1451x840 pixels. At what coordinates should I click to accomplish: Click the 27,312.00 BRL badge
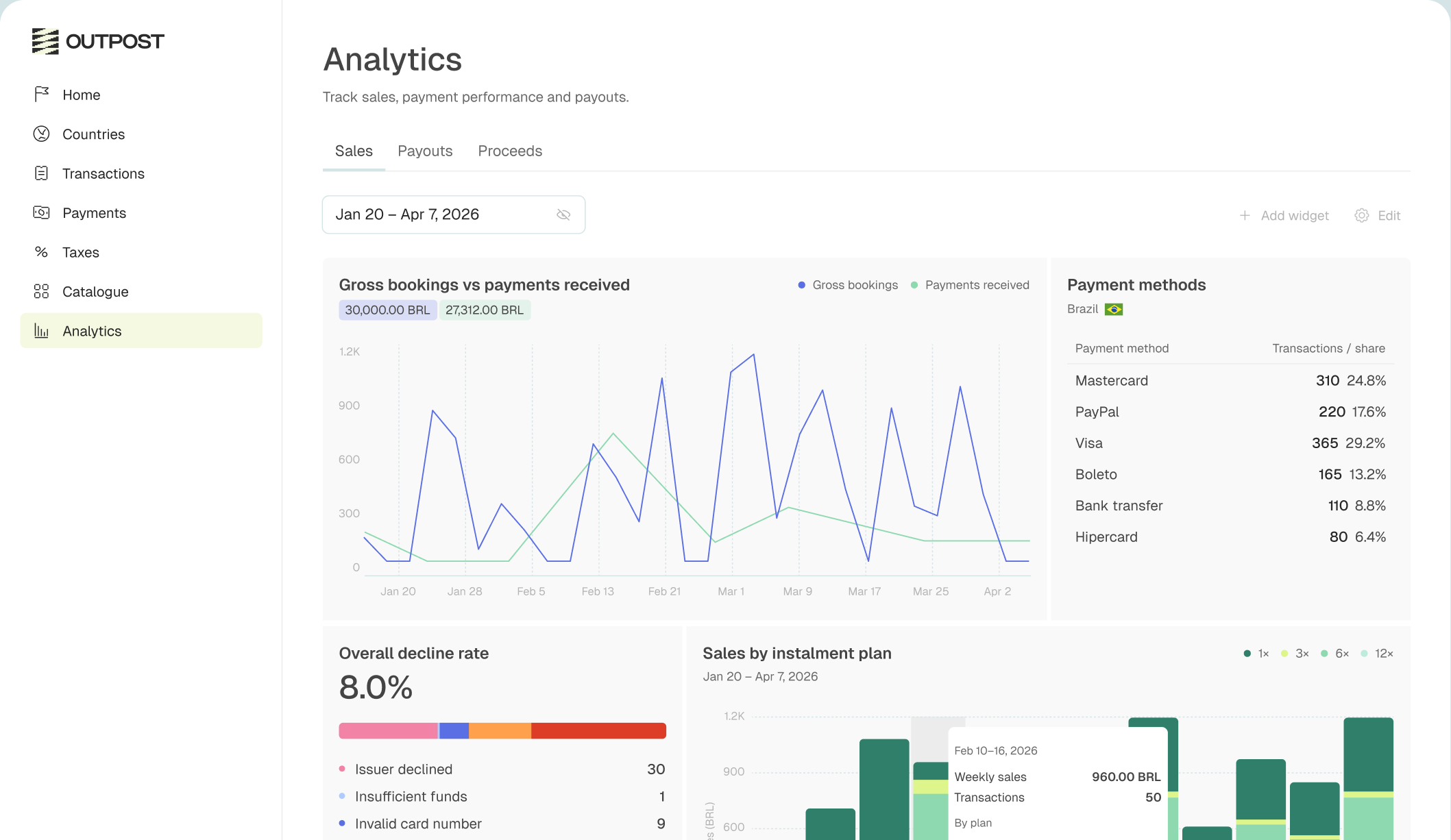tap(485, 310)
